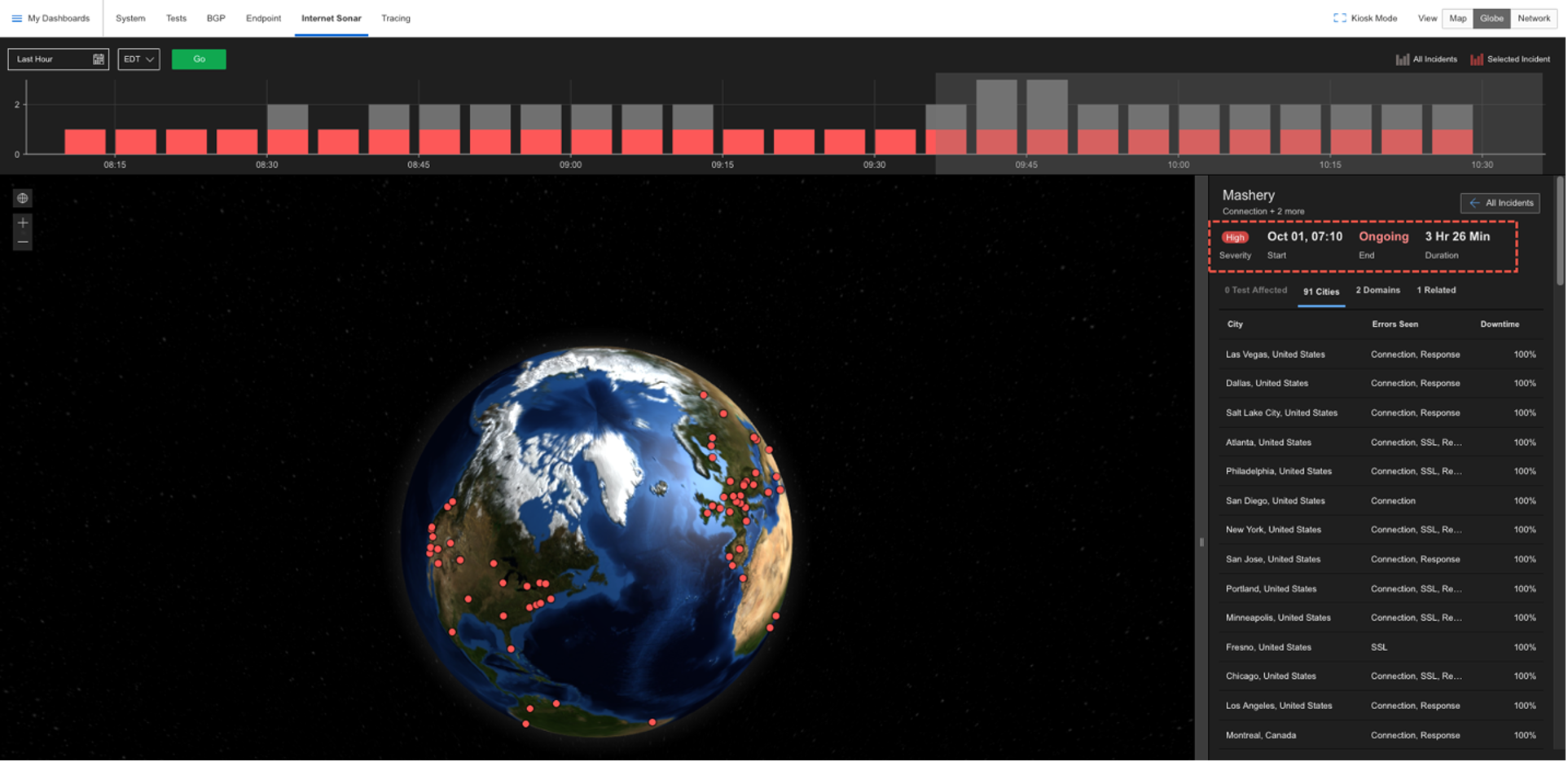This screenshot has width=1568, height=762.
Task: Select the Internet Sonar tab
Action: 332,18
